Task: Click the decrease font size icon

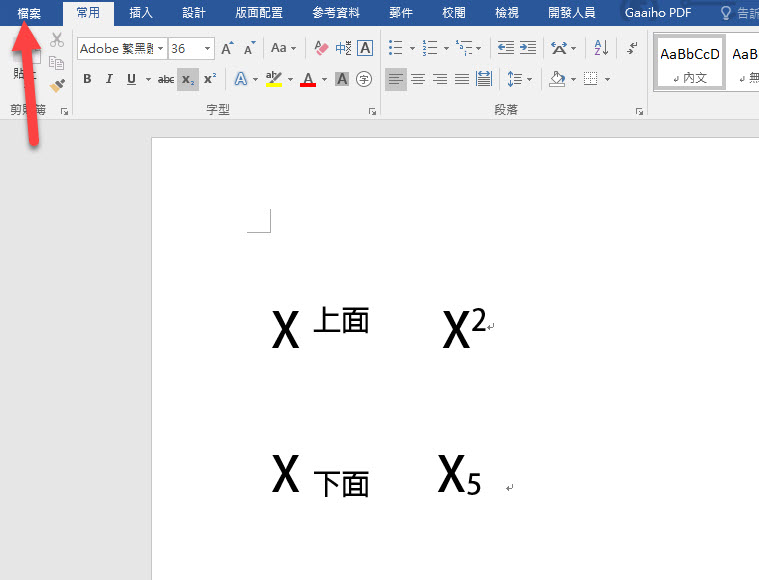Action: click(x=250, y=48)
